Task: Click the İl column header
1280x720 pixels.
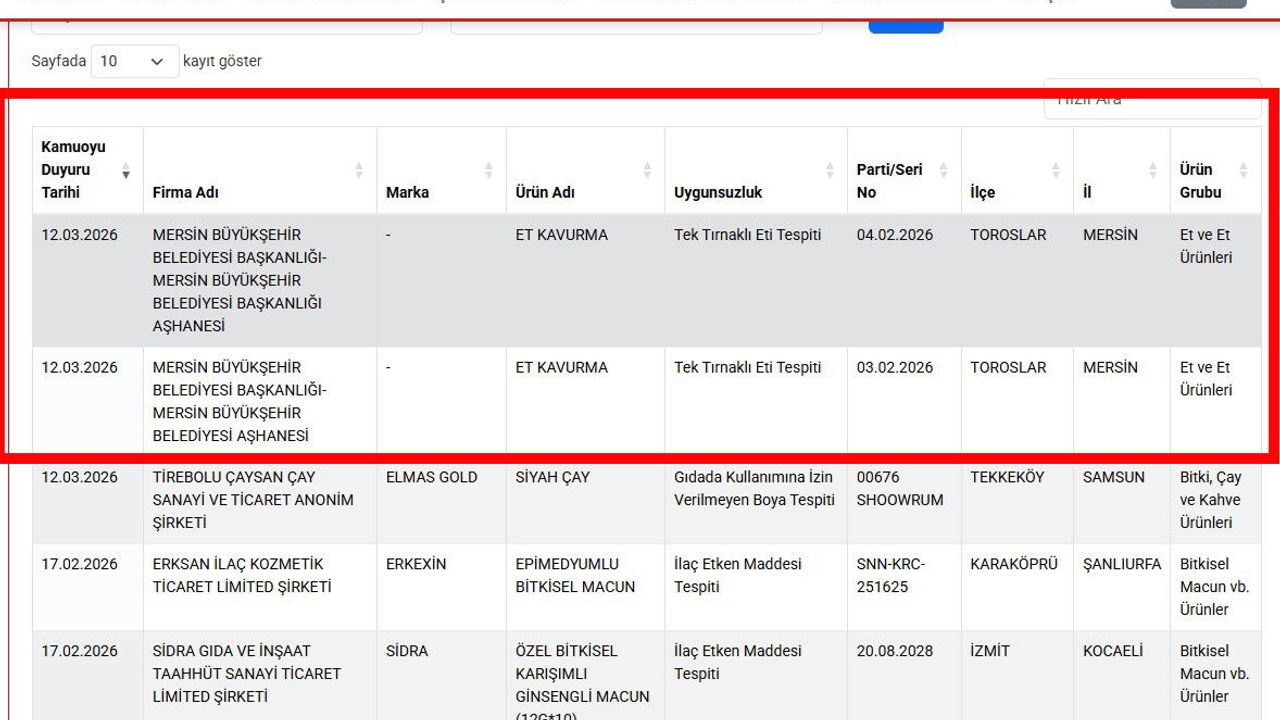Action: tap(1087, 192)
